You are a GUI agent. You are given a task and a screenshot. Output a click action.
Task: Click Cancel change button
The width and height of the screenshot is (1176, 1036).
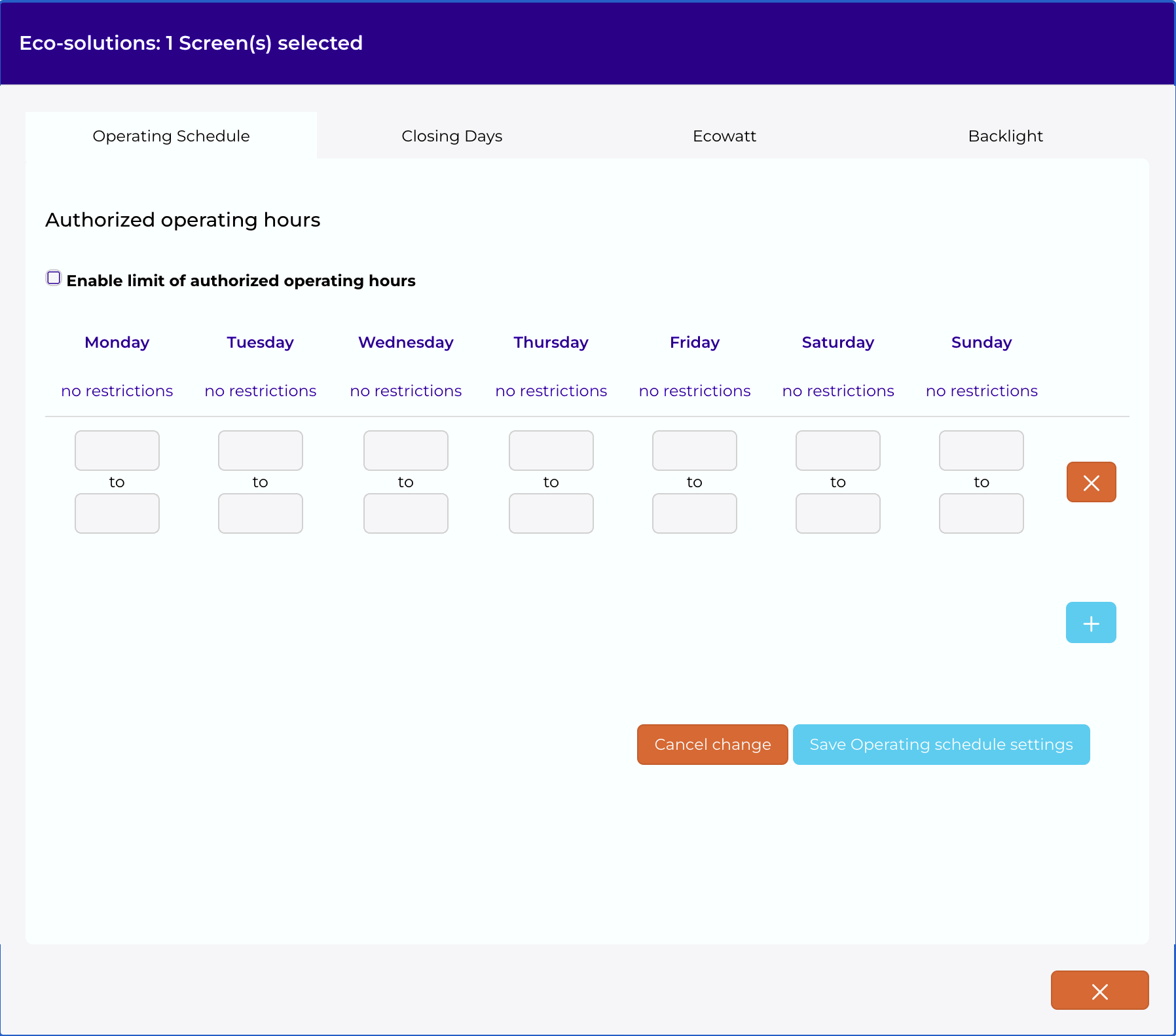pos(712,745)
